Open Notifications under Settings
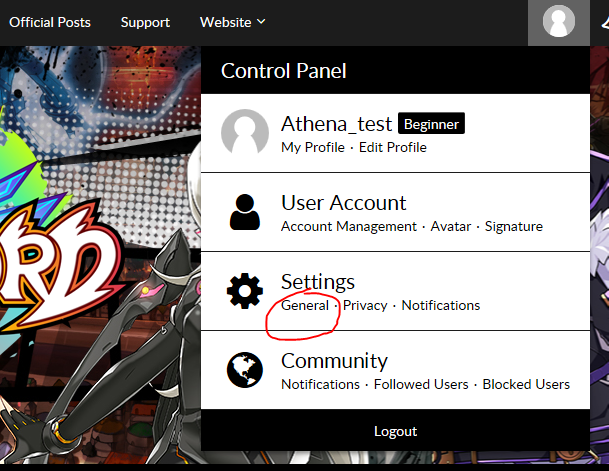This screenshot has height=471, width=609. (441, 305)
